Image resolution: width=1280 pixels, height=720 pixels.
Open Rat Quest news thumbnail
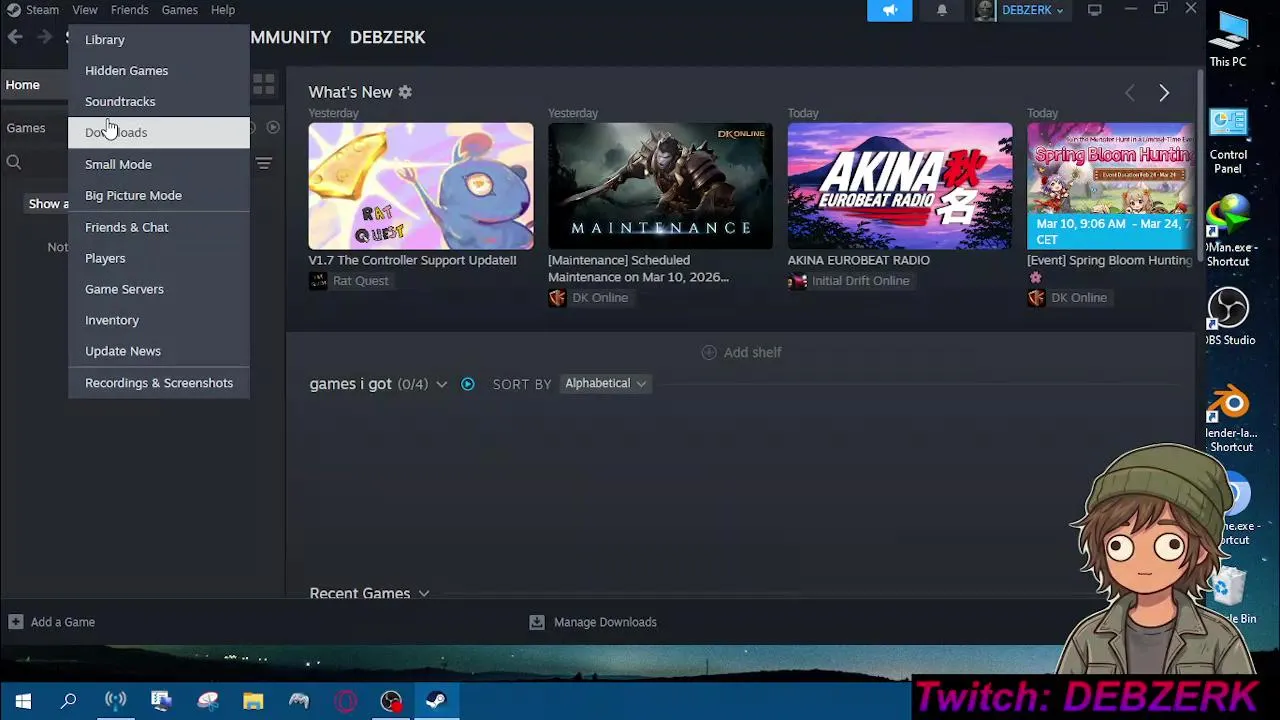point(421,186)
